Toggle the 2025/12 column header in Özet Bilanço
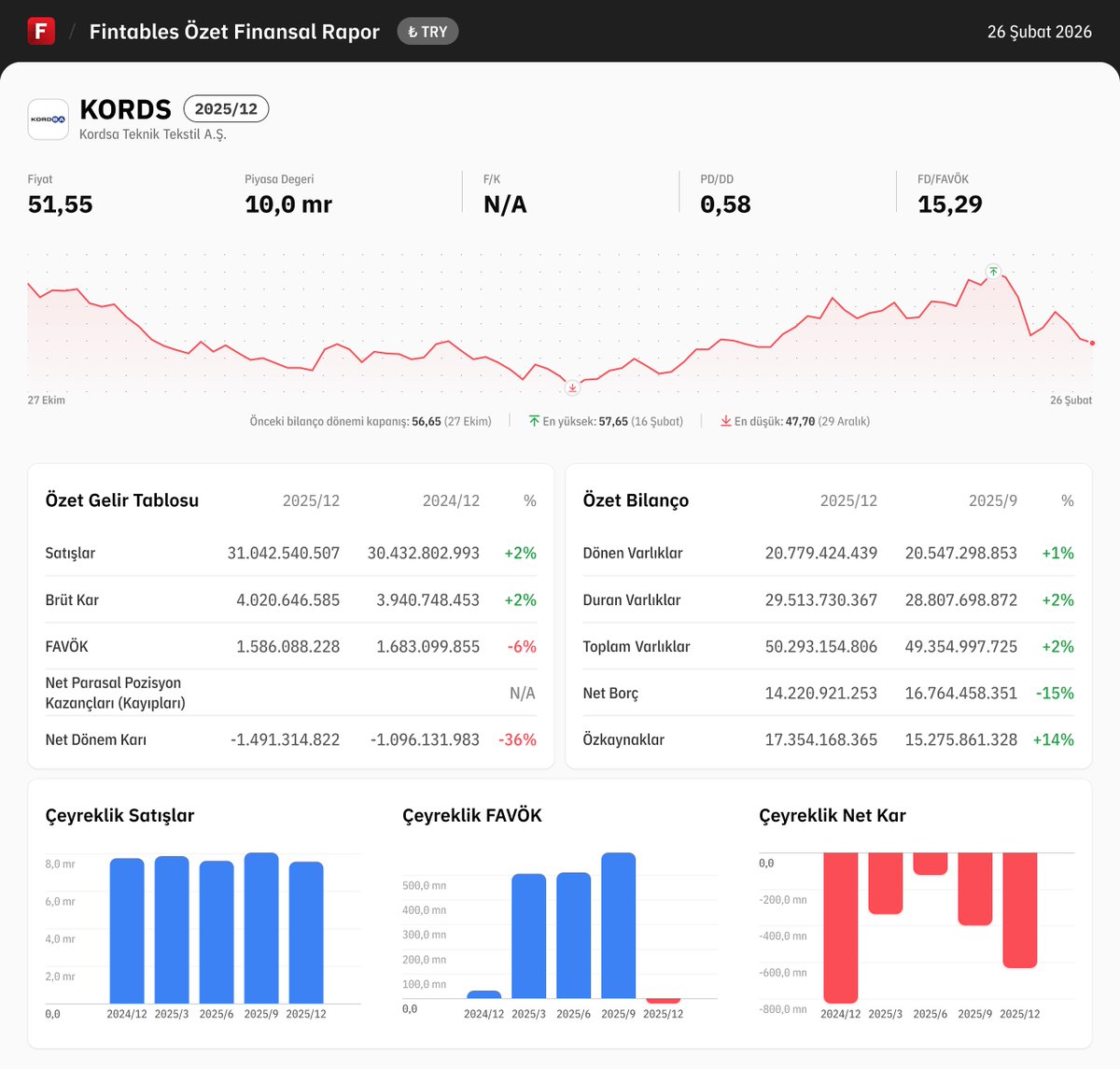Screen dimensions: 1120x1069 [849, 500]
